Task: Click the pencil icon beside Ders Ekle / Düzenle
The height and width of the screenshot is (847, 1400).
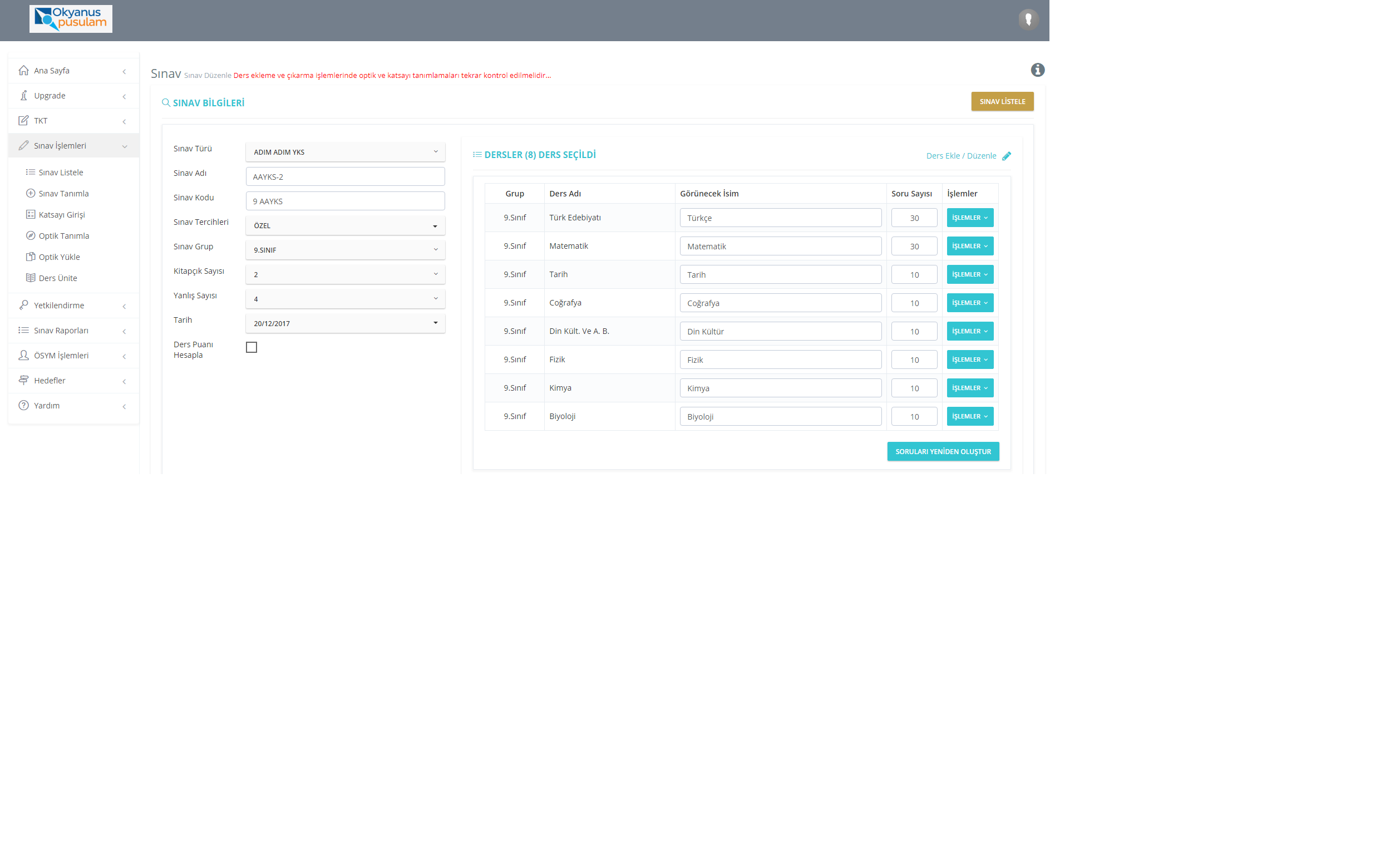Action: coord(1006,156)
